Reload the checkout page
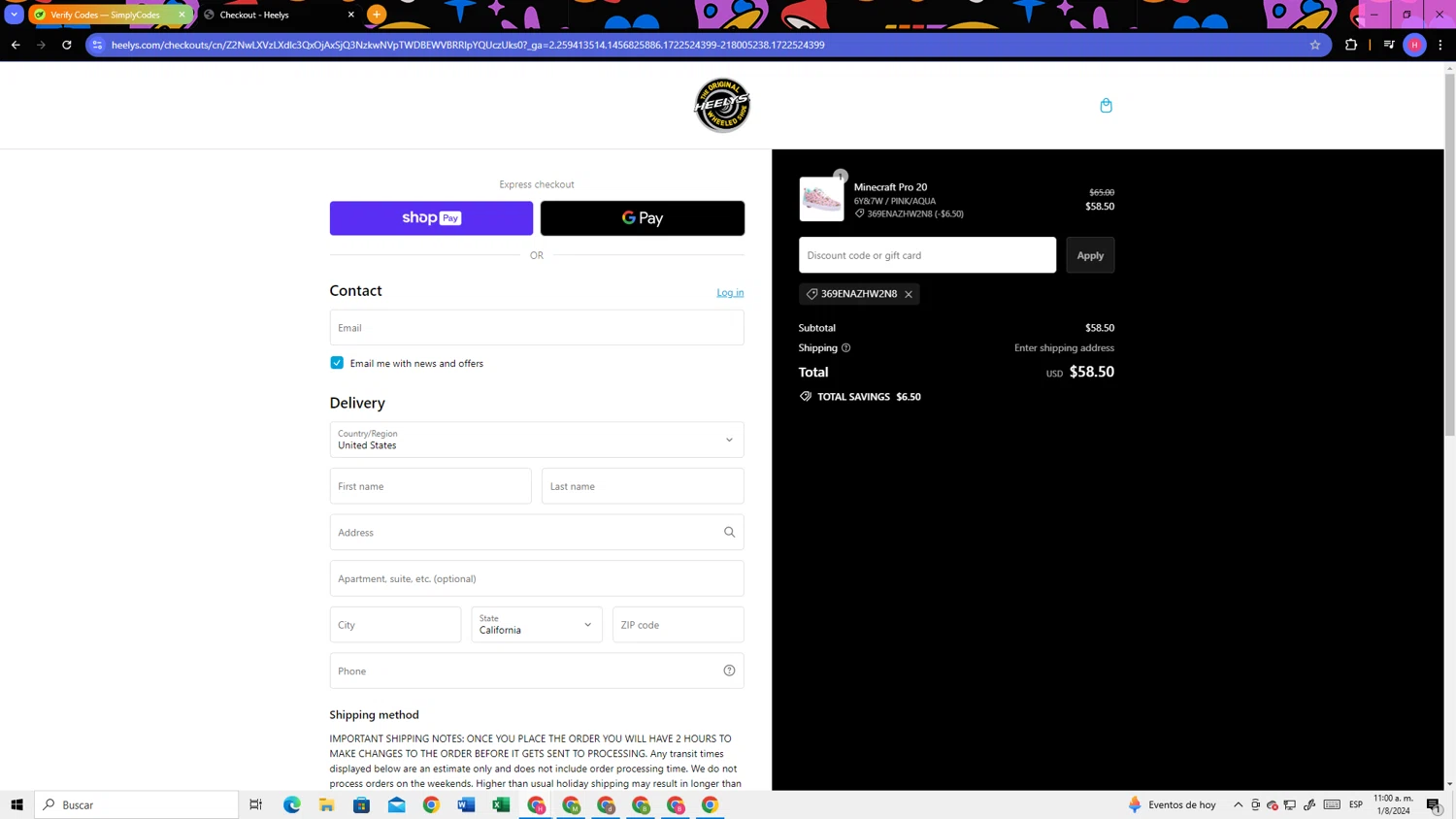The width and height of the screenshot is (1456, 819). pyautogui.click(x=67, y=45)
